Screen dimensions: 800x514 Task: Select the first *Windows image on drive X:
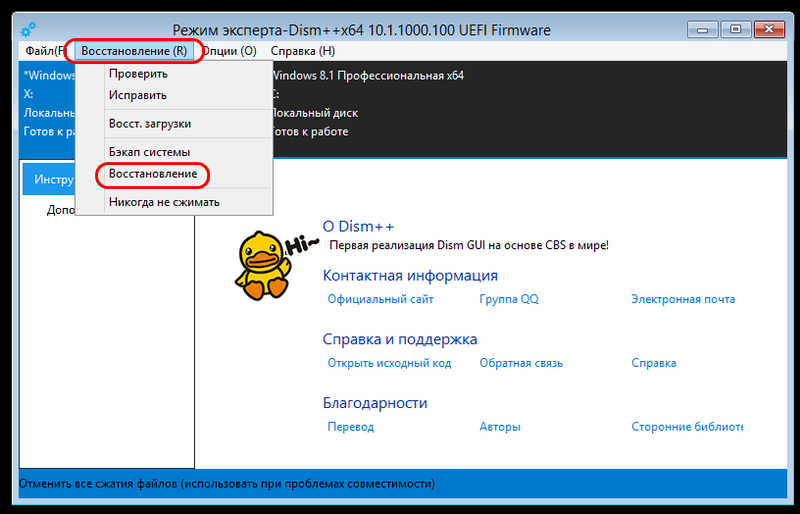pyautogui.click(x=47, y=109)
